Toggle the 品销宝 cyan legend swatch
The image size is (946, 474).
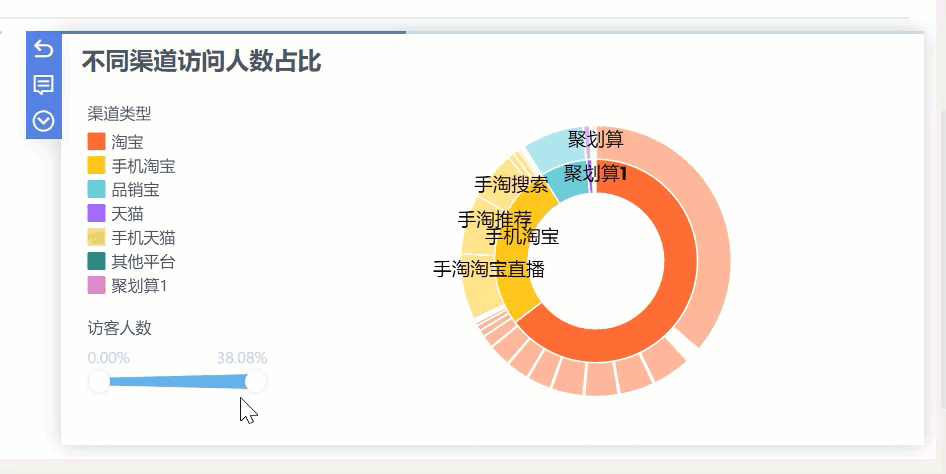[x=97, y=190]
